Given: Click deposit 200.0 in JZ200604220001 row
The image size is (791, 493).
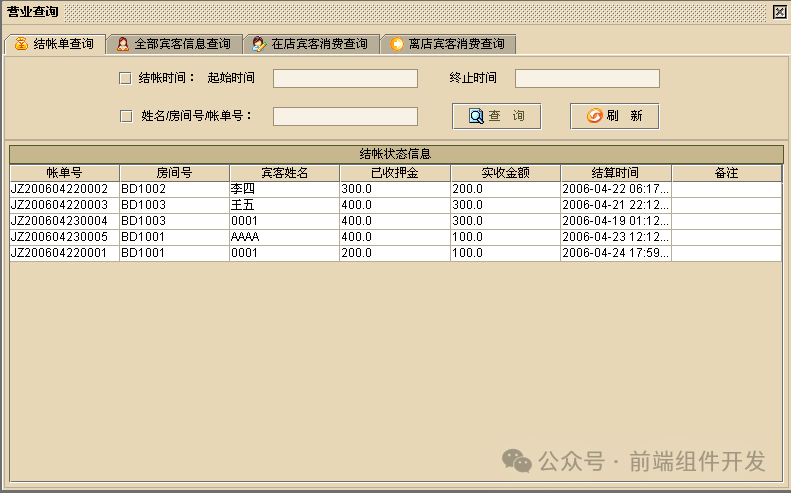Looking at the screenshot, I should (395, 253).
